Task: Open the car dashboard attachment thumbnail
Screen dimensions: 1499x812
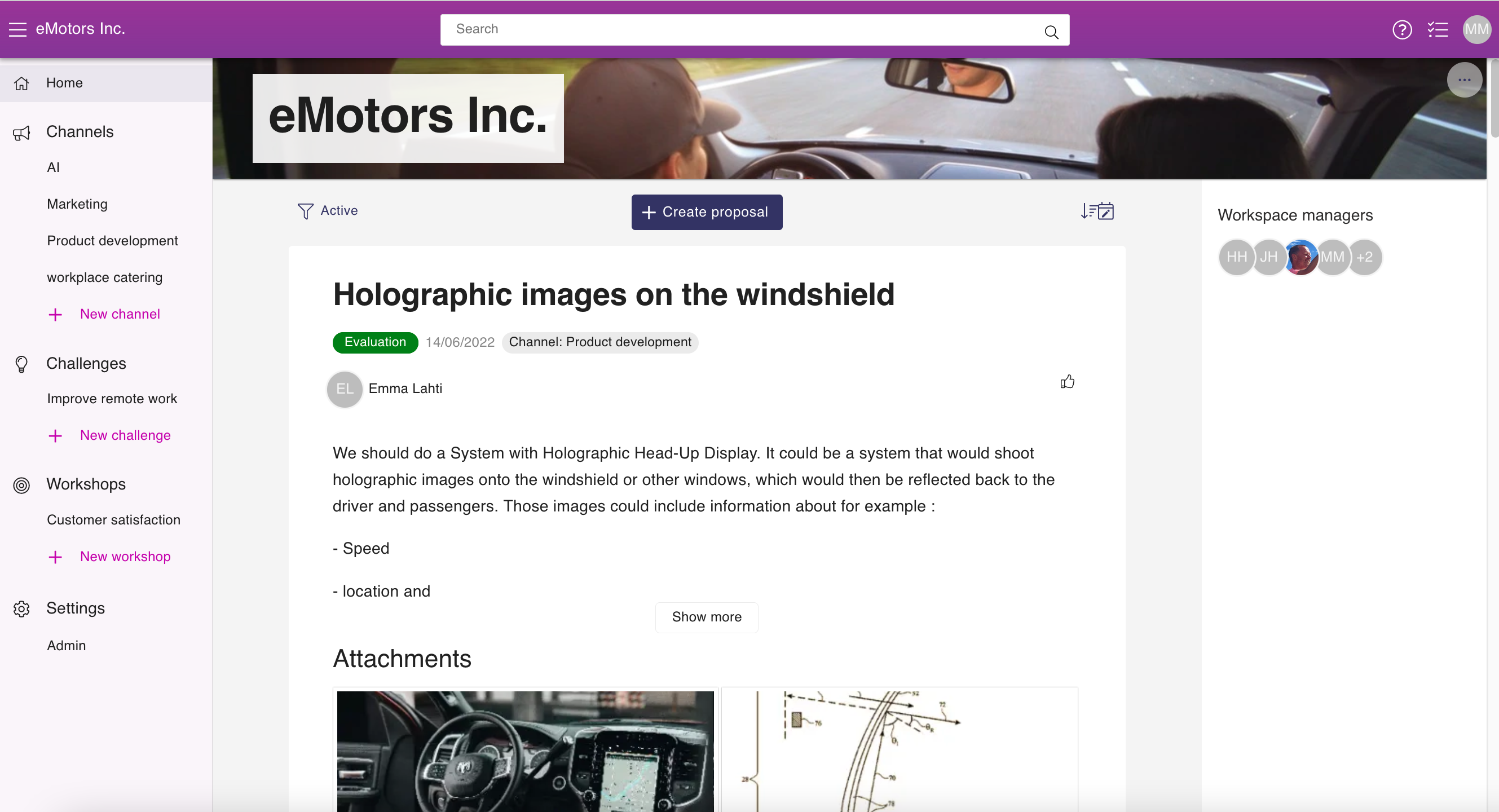Action: 525,751
